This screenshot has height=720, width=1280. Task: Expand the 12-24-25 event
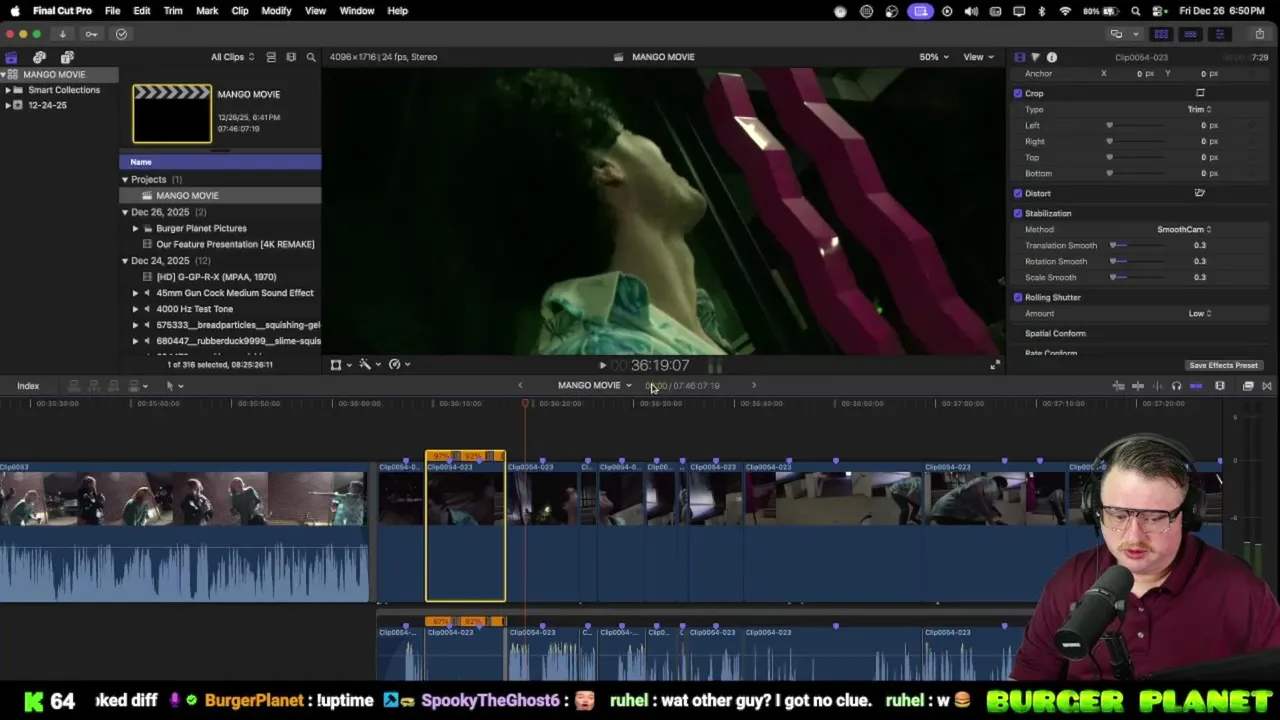[x=8, y=105]
